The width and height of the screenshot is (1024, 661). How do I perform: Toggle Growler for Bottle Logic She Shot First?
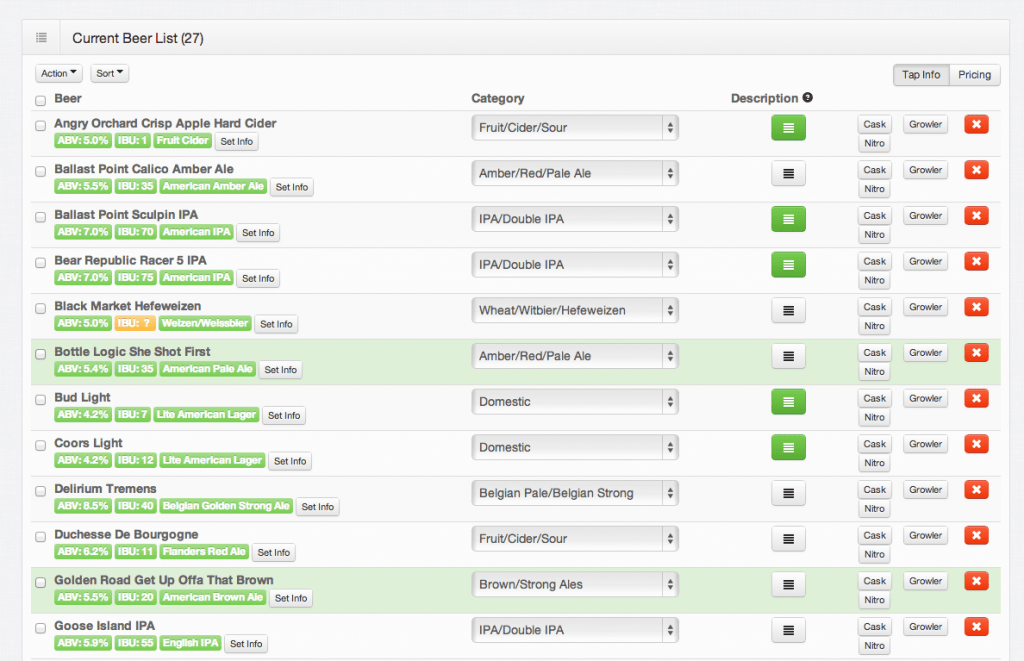click(x=925, y=353)
